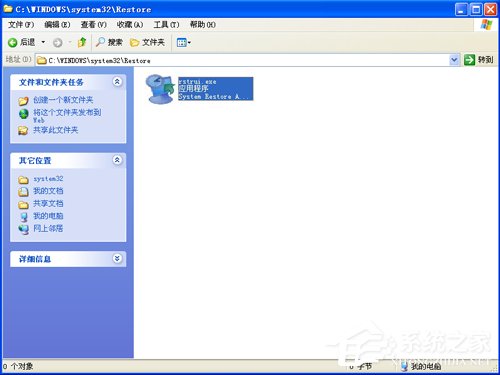Expand the address bar dropdown arrow

coord(454,60)
